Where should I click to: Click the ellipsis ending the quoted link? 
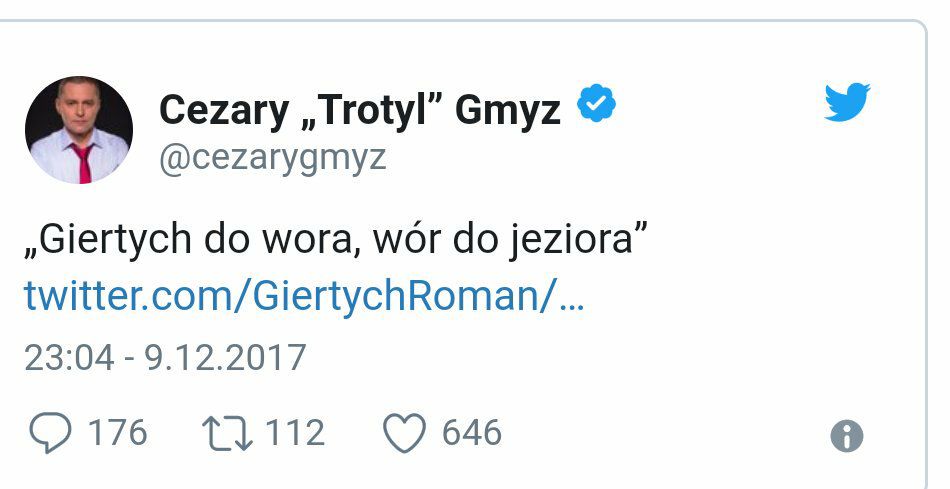tap(568, 299)
